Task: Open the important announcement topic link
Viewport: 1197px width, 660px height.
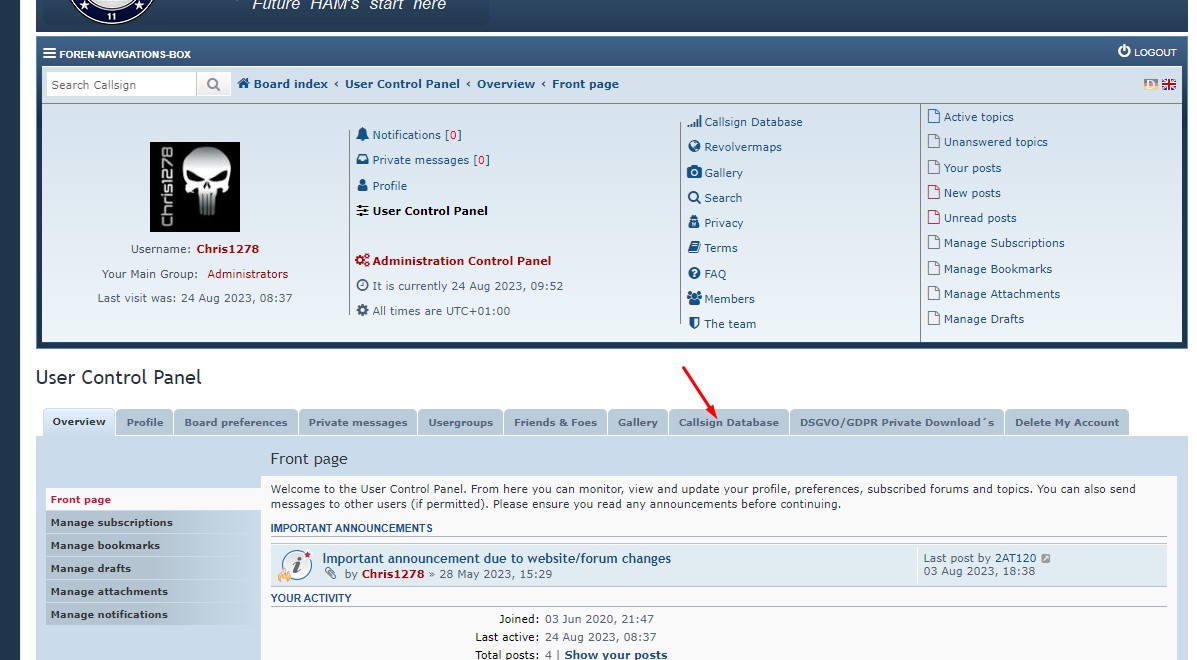Action: point(496,559)
